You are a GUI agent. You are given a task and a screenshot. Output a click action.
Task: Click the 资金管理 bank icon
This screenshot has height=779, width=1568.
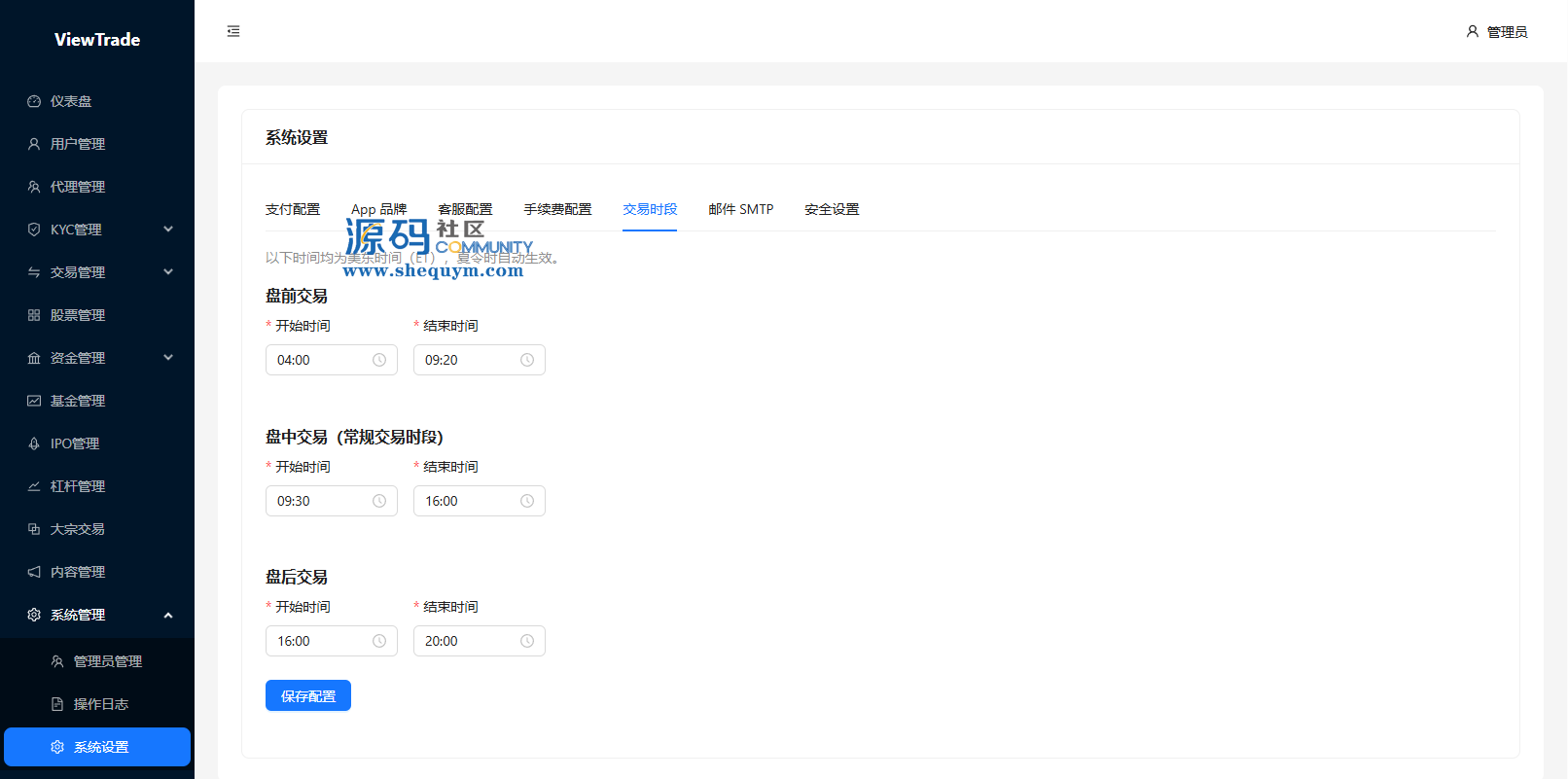pyautogui.click(x=34, y=358)
